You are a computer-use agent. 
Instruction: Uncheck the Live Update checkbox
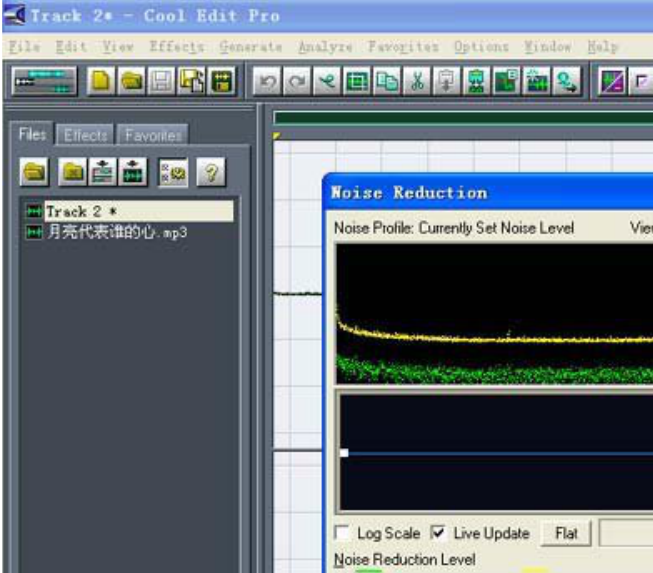click(x=439, y=533)
